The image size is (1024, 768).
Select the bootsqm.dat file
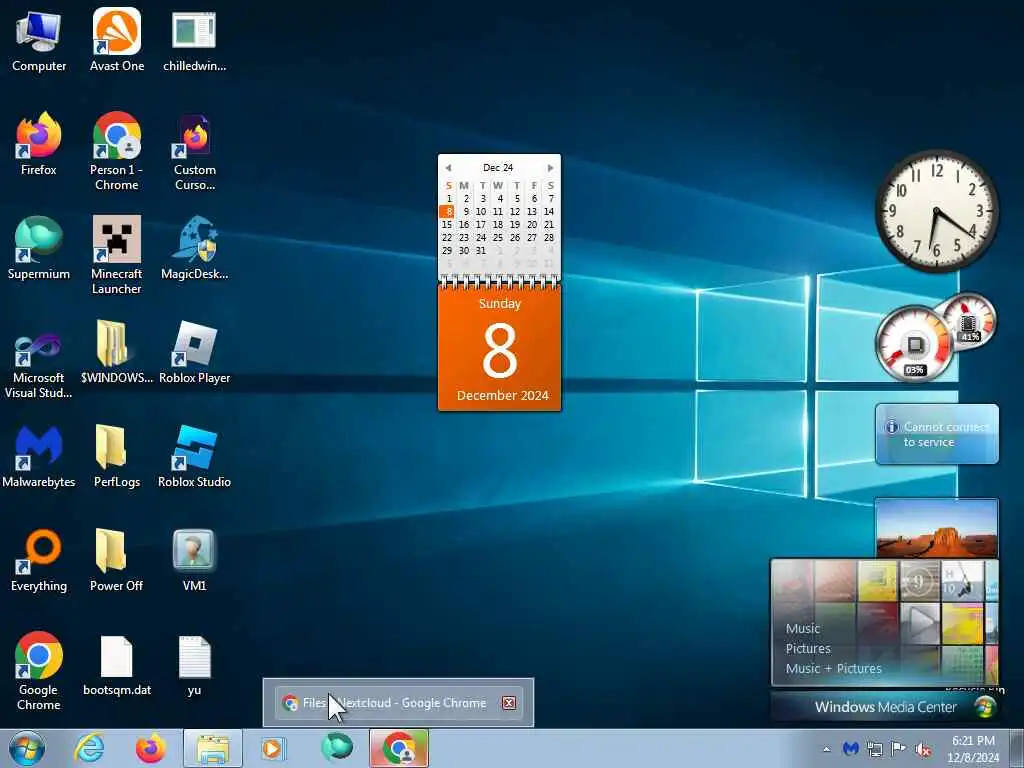click(x=117, y=665)
